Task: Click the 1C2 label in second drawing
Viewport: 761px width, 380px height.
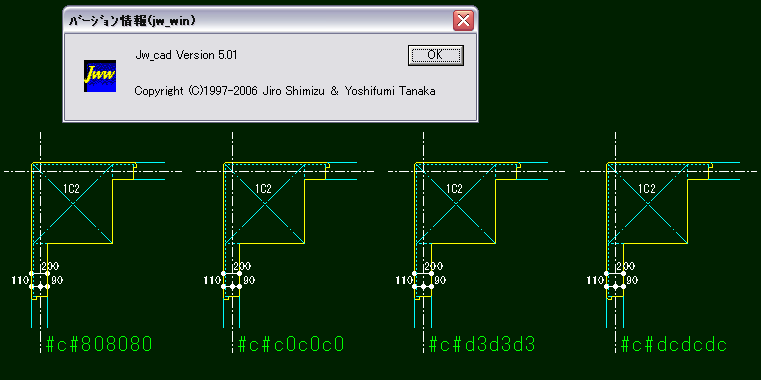Action: click(263, 189)
